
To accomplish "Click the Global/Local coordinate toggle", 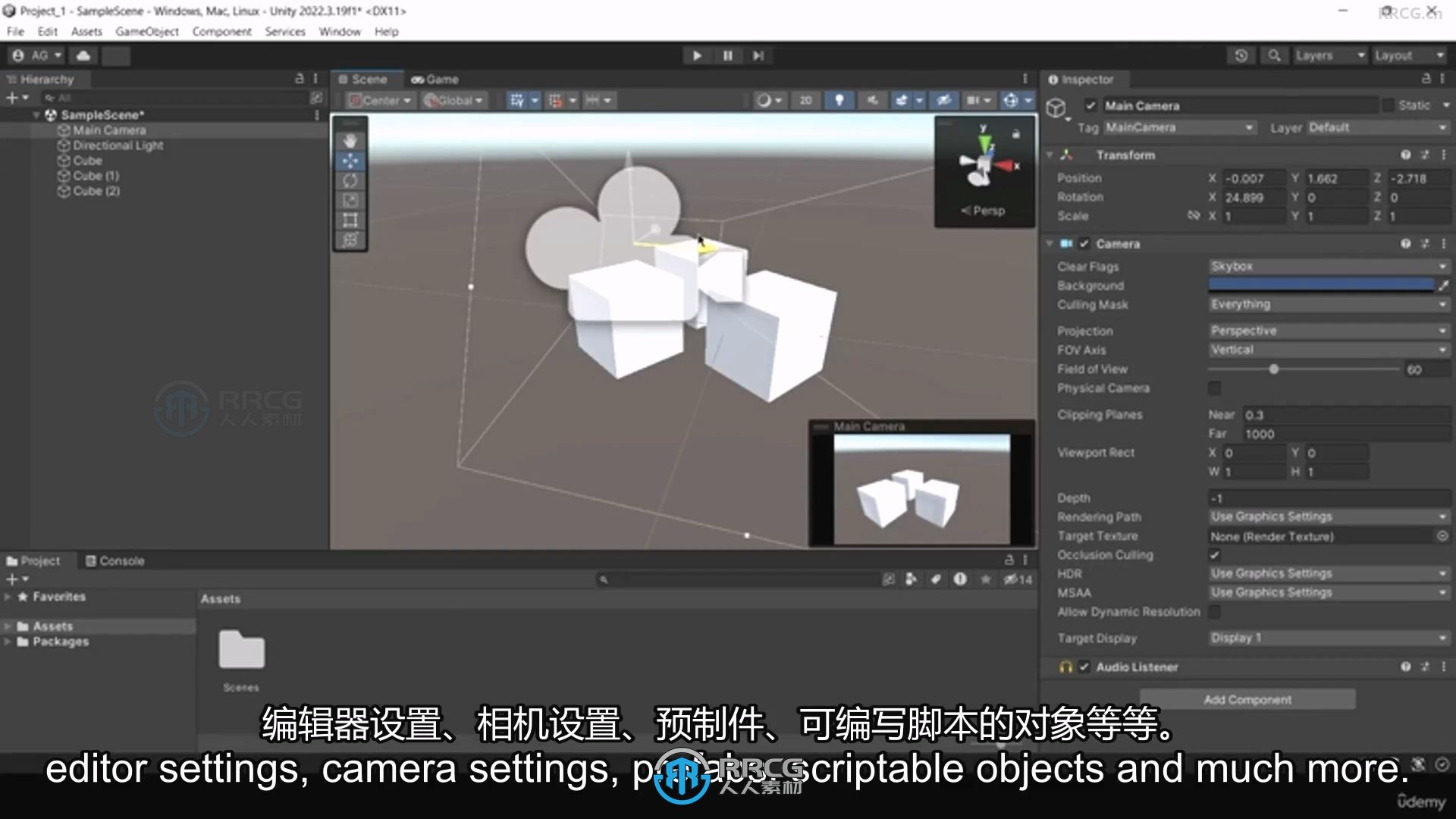I will point(452,99).
